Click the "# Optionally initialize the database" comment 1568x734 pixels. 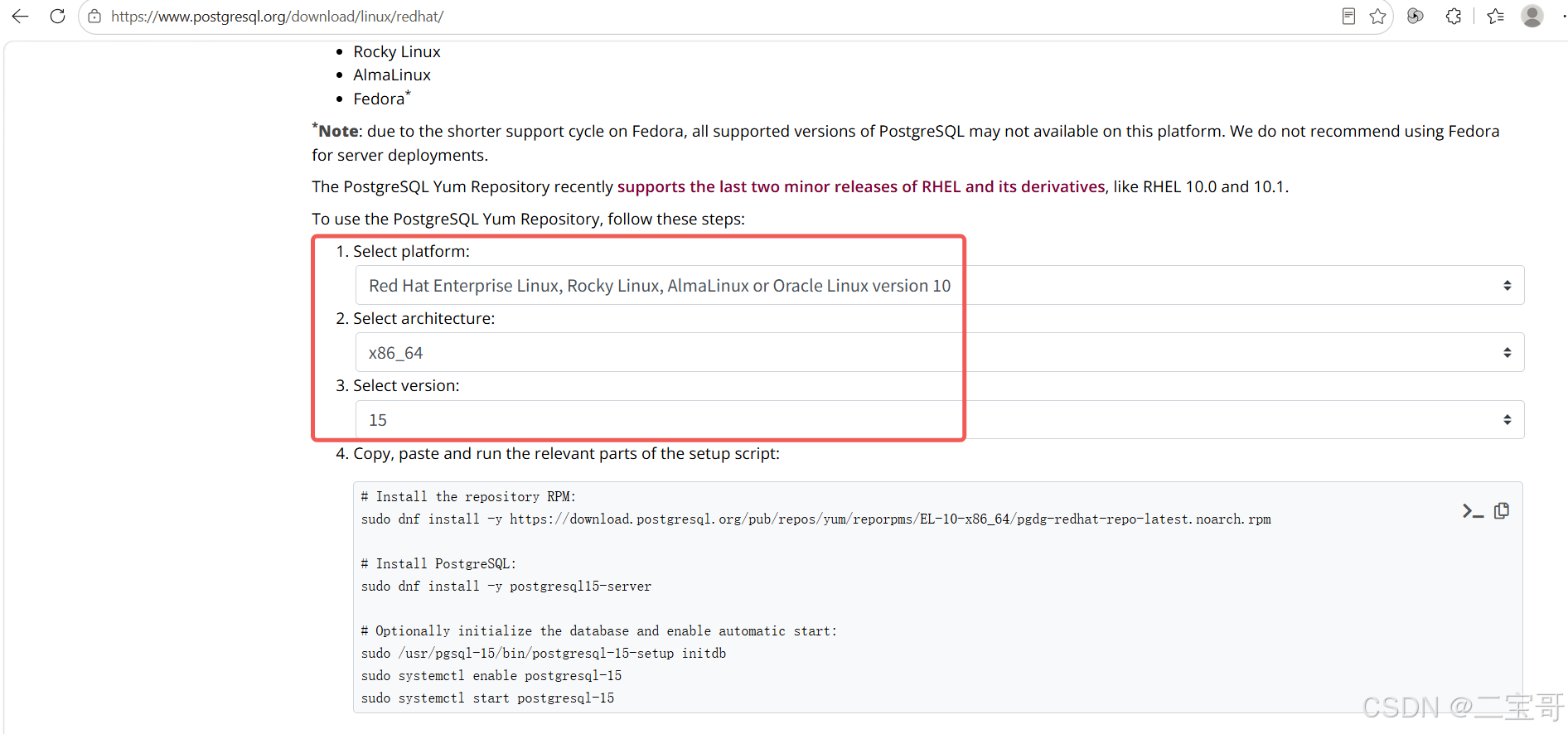599,630
